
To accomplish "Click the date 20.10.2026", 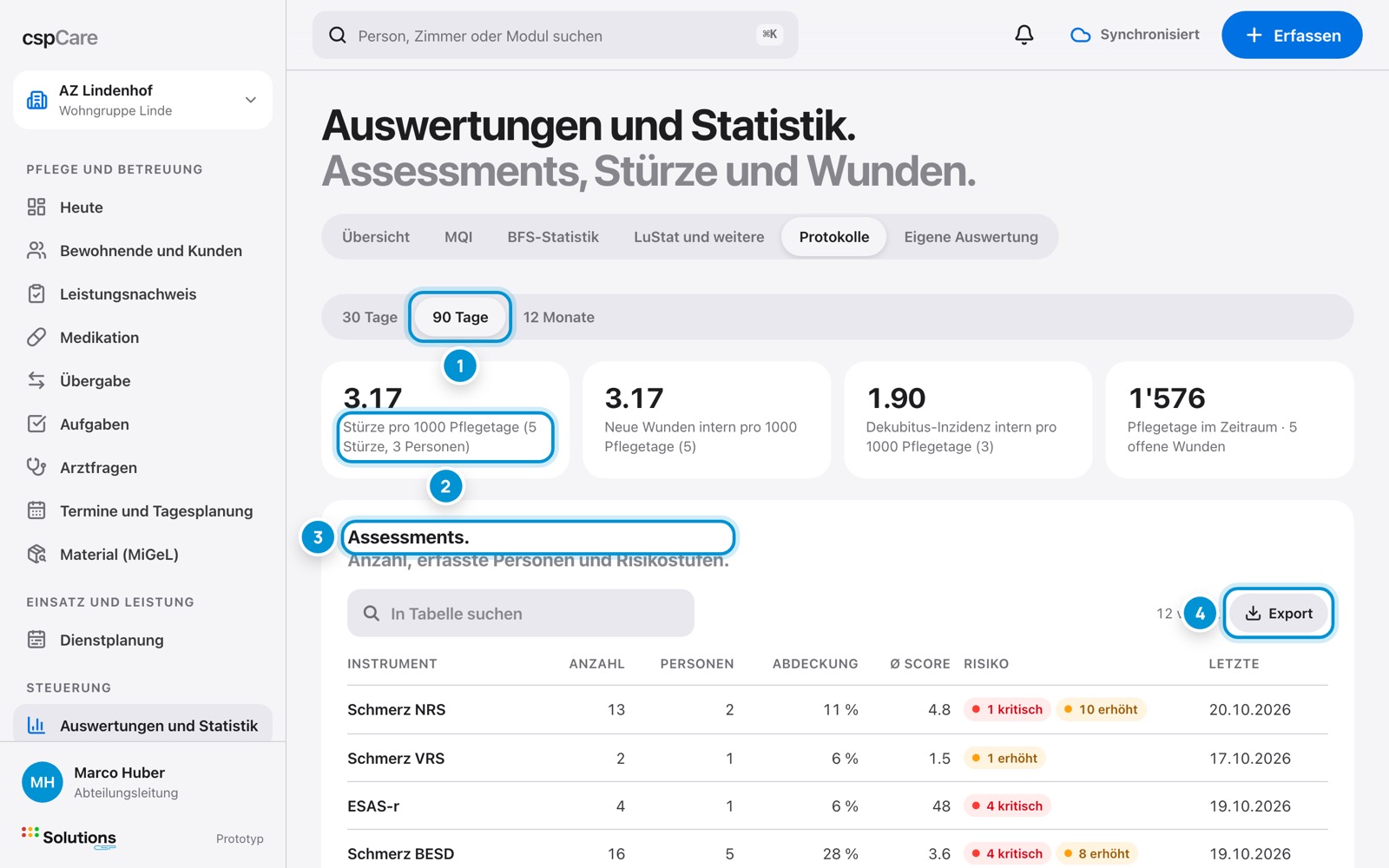I will 1250,709.
